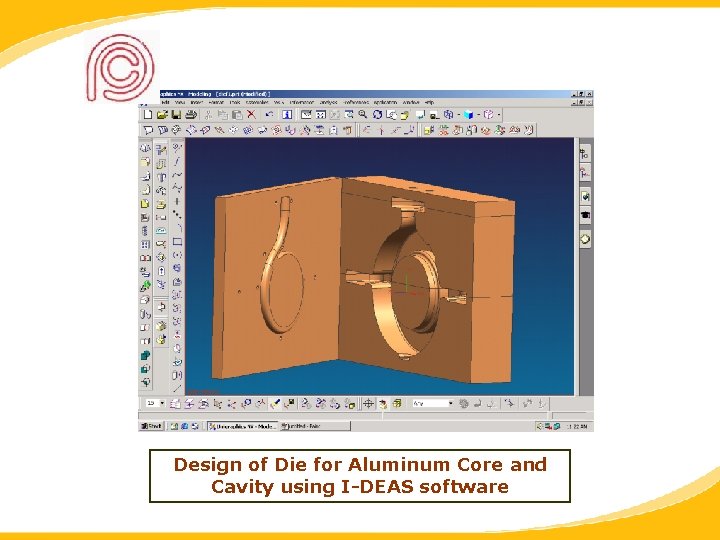
Task: Open the Information menu
Action: coord(301,102)
